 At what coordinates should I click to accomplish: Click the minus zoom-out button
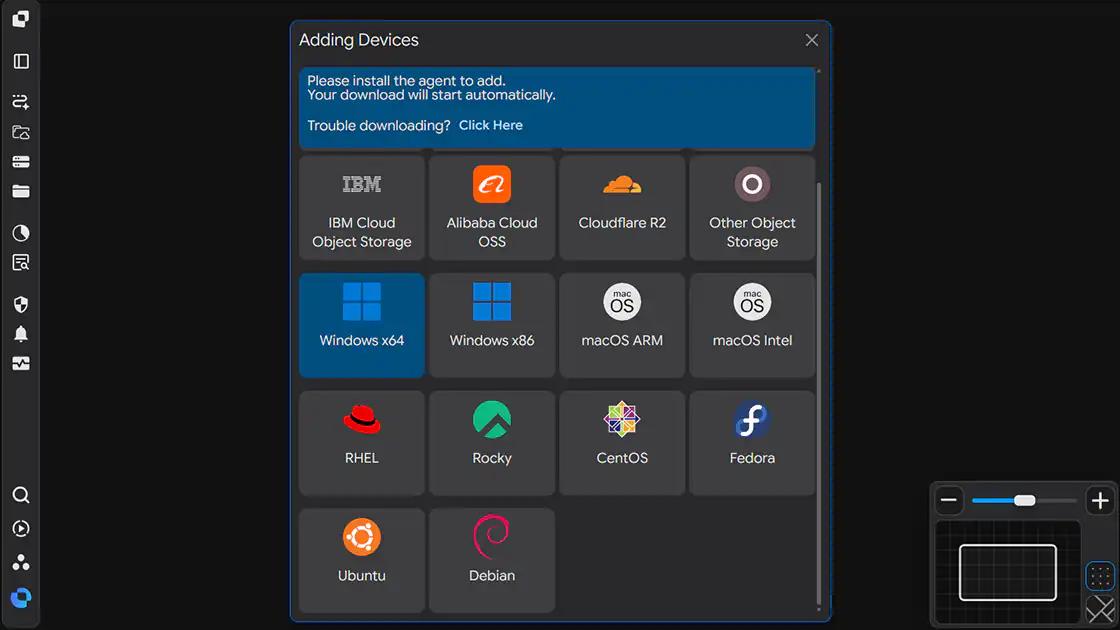click(x=949, y=500)
